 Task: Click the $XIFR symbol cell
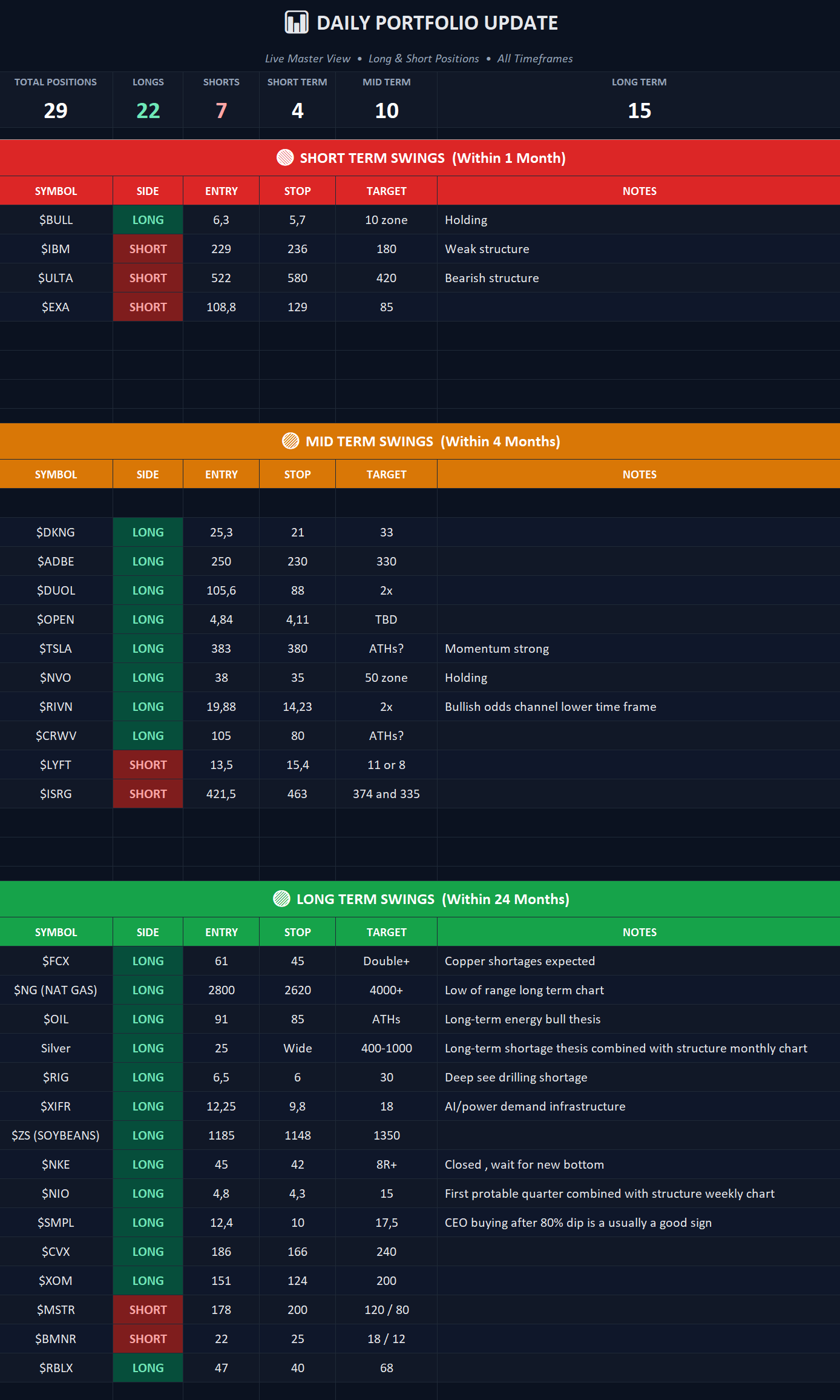56,1106
